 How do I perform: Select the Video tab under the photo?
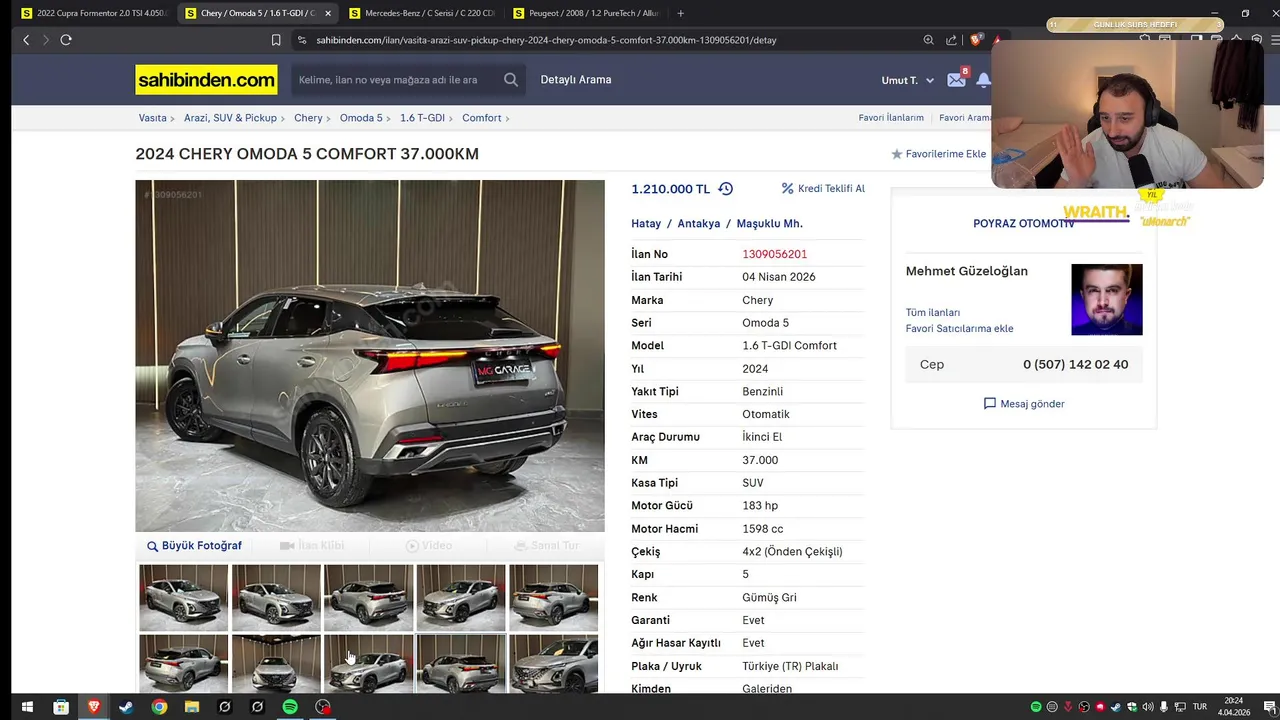pos(429,546)
